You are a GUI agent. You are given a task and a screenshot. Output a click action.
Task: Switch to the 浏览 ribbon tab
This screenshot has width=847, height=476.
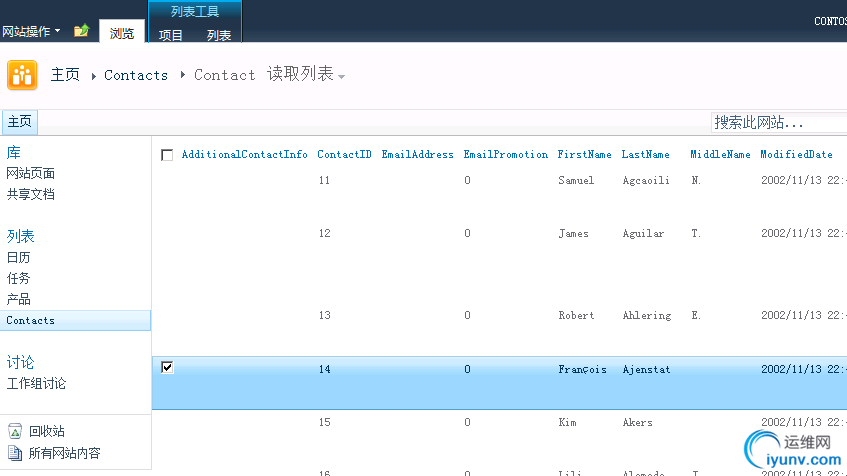click(x=122, y=33)
